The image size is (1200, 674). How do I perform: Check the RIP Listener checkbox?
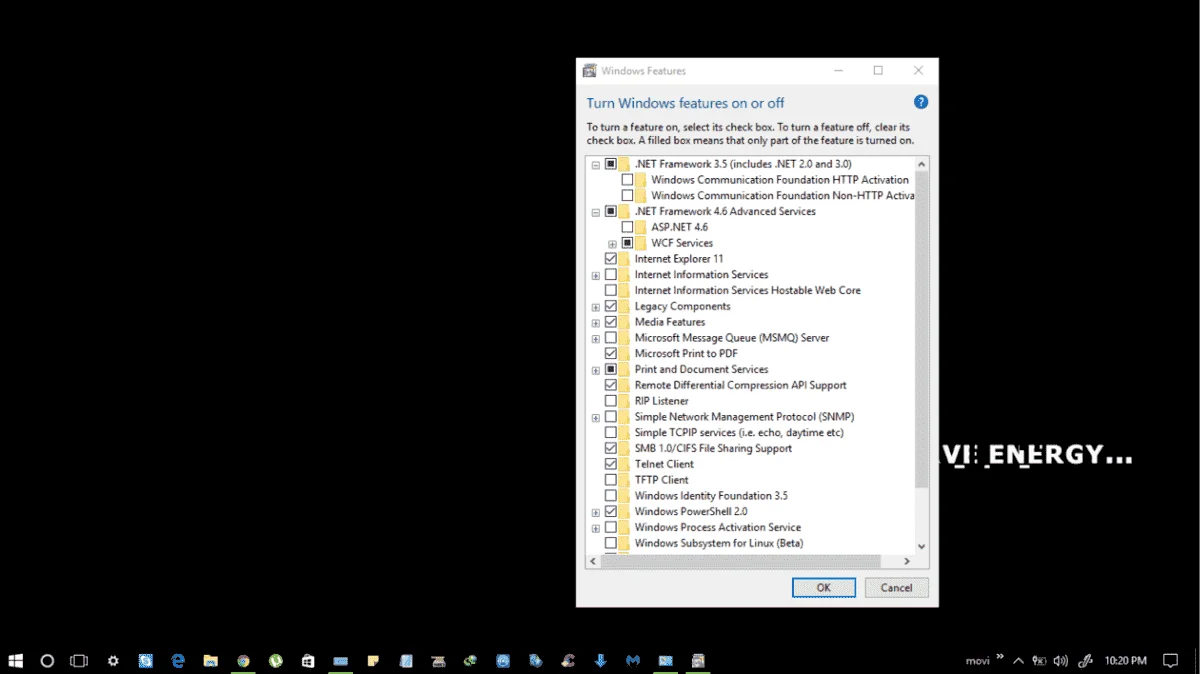[x=611, y=401]
